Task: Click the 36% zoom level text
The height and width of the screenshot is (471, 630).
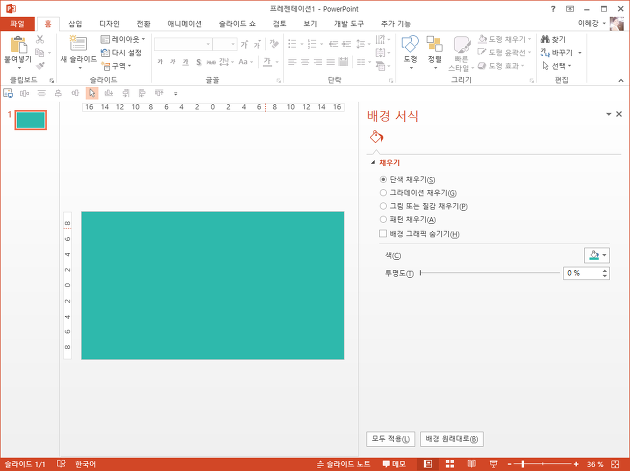Action: pyautogui.click(x=594, y=464)
